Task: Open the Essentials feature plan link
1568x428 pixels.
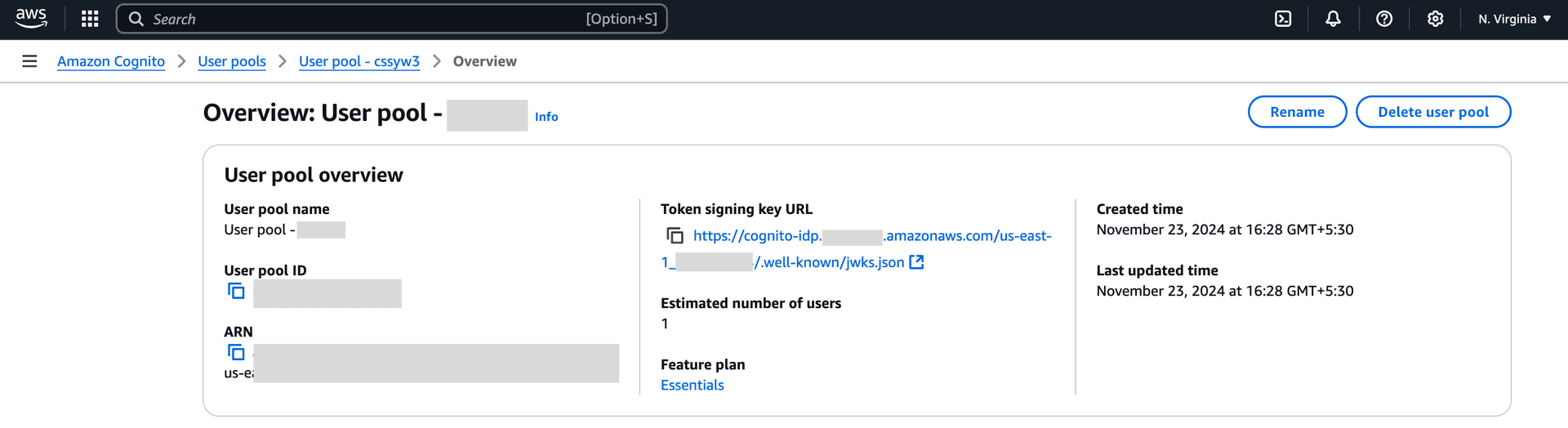Action: [x=692, y=385]
